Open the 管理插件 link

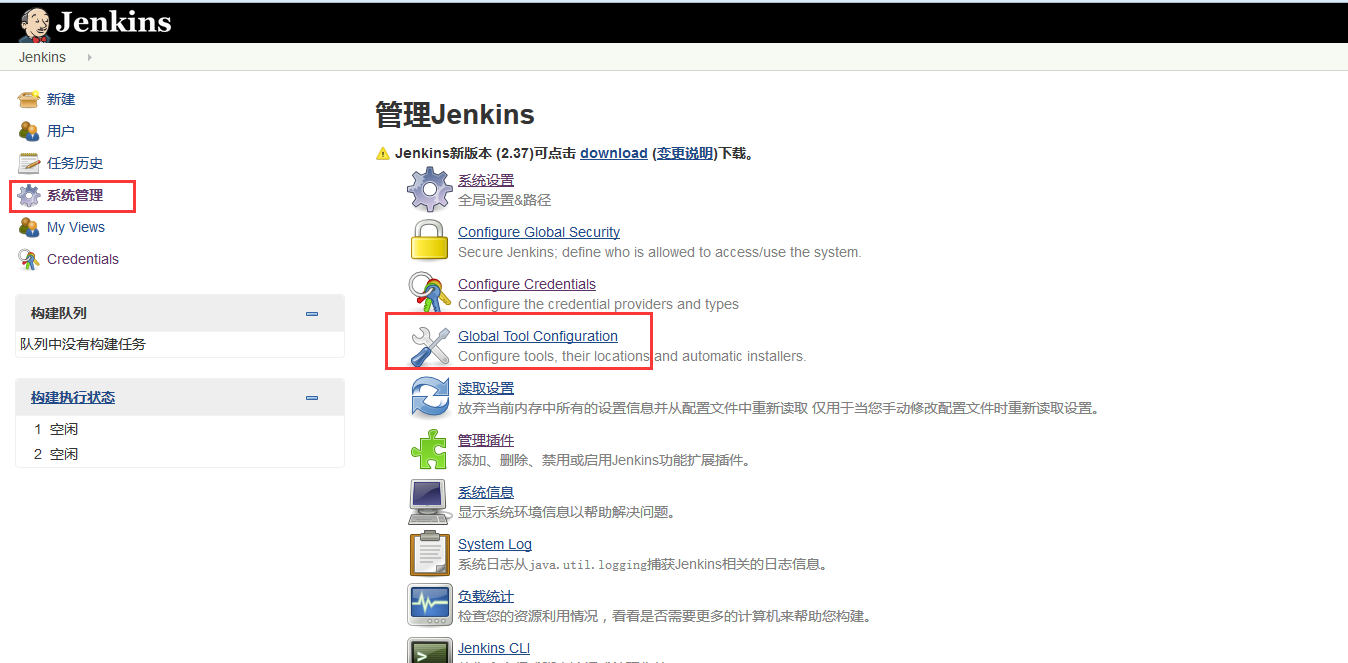[486, 440]
